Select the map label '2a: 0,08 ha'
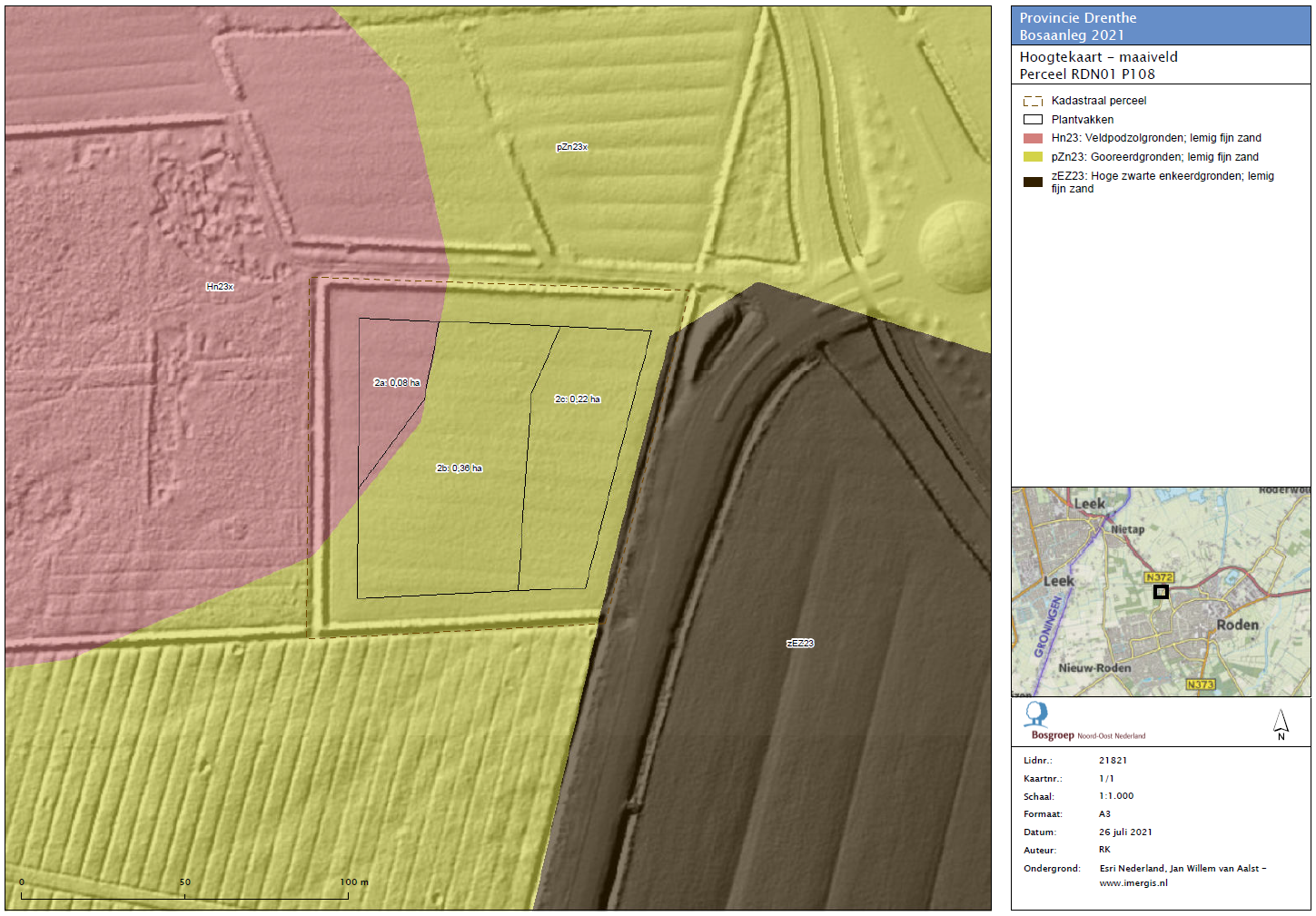 point(397,383)
